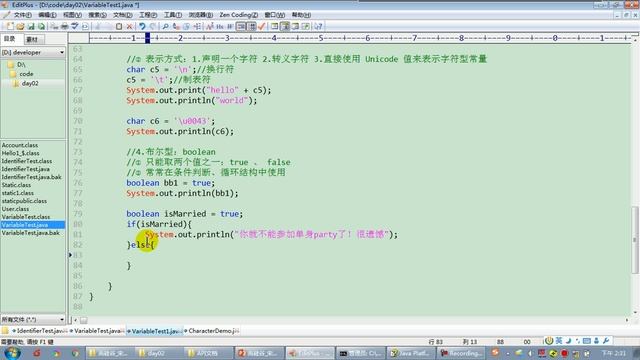This screenshot has width=640, height=360.
Task: Click the New file toolbar icon
Action: click(9, 27)
